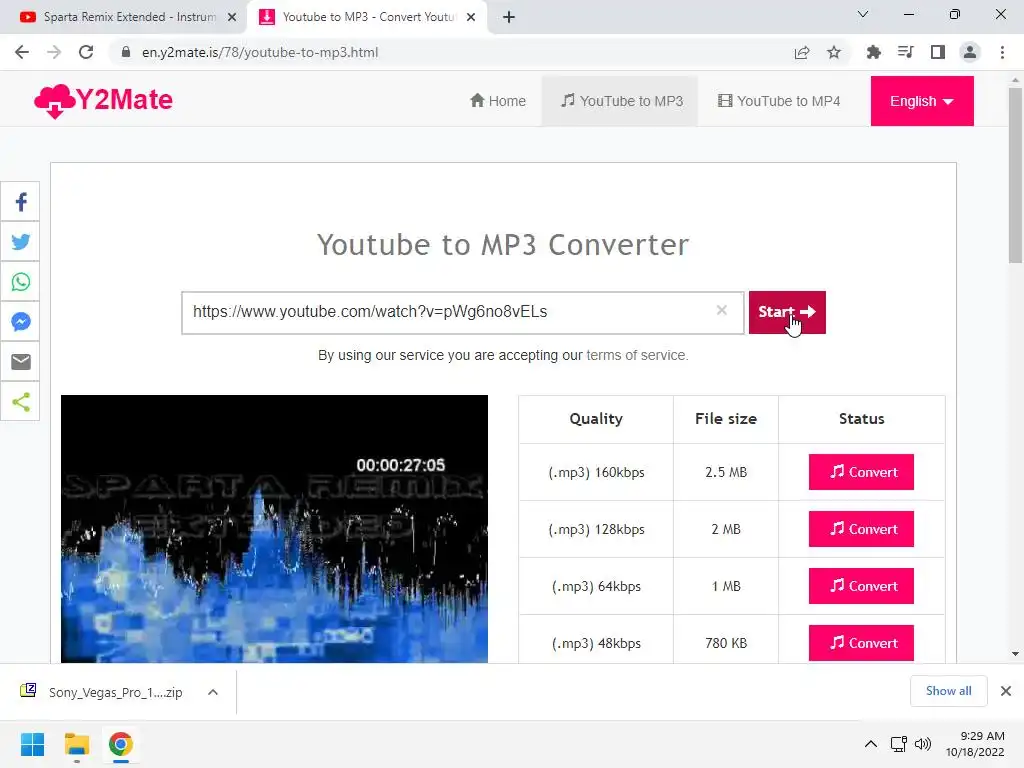This screenshot has width=1024, height=768.
Task: Share page via Messenger icon
Action: pos(21,321)
